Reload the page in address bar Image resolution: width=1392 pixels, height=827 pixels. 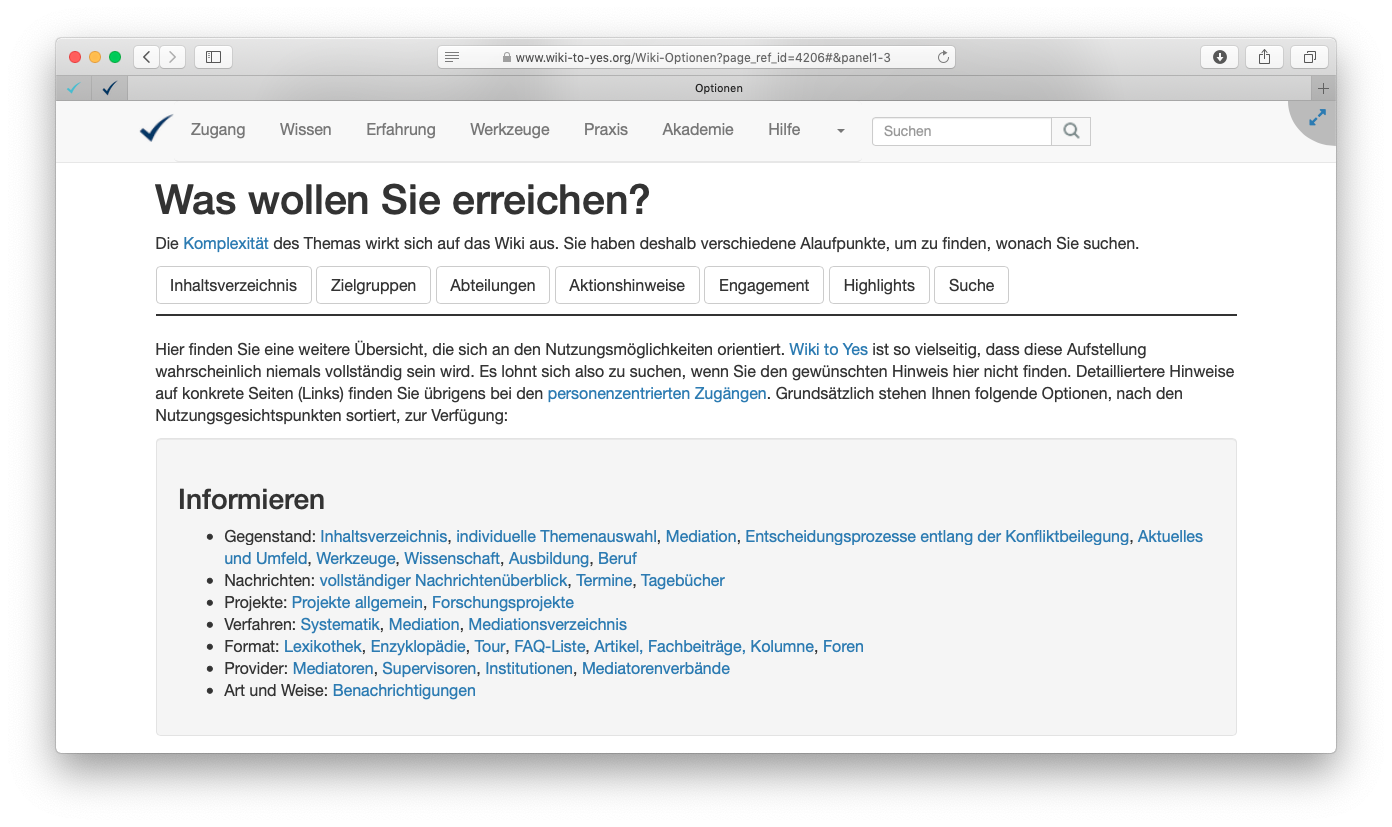point(942,57)
